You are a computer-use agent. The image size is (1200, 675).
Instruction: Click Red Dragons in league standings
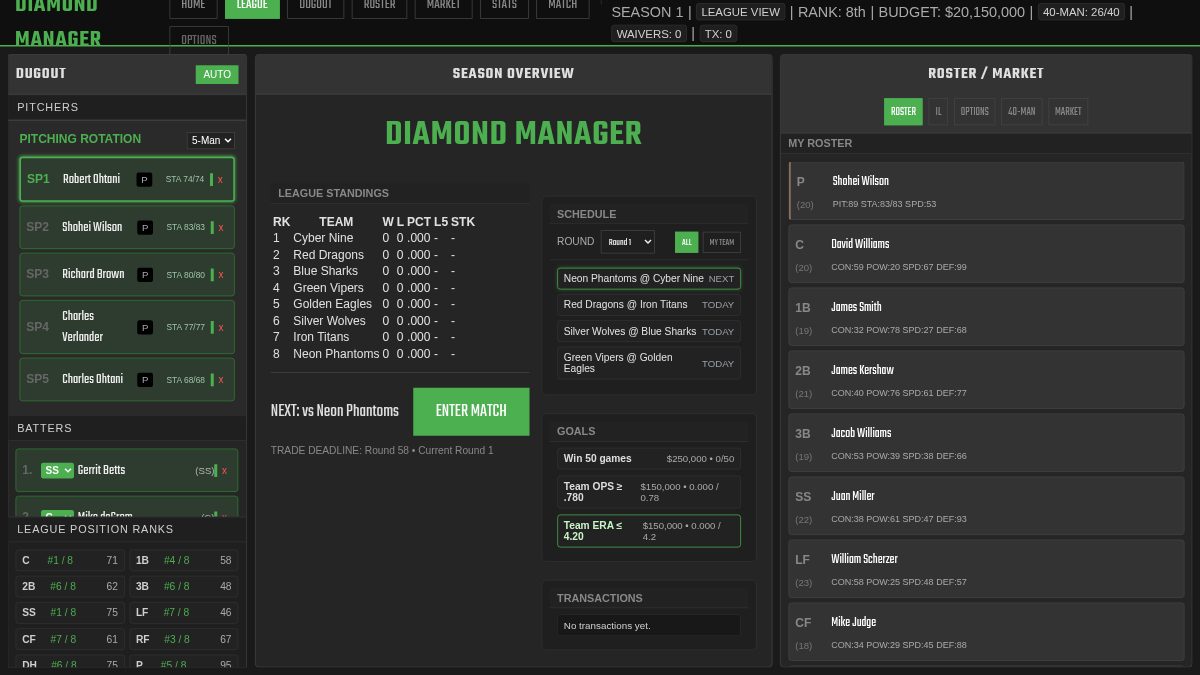(x=328, y=255)
